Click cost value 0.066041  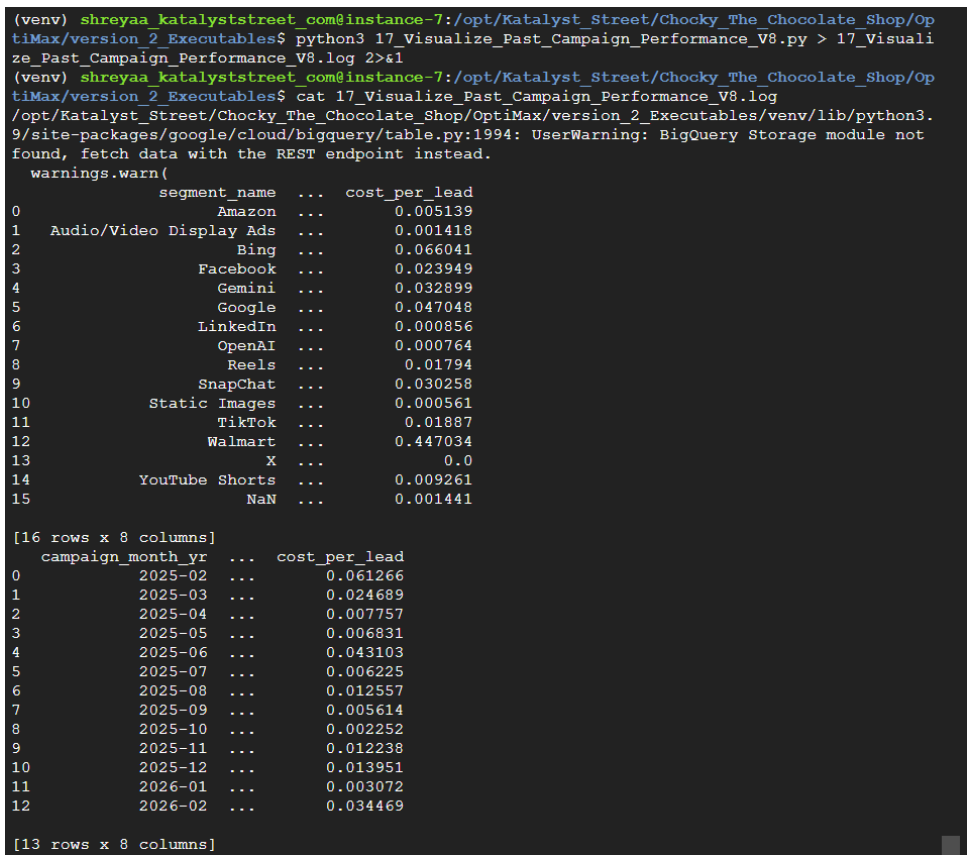click(433, 250)
